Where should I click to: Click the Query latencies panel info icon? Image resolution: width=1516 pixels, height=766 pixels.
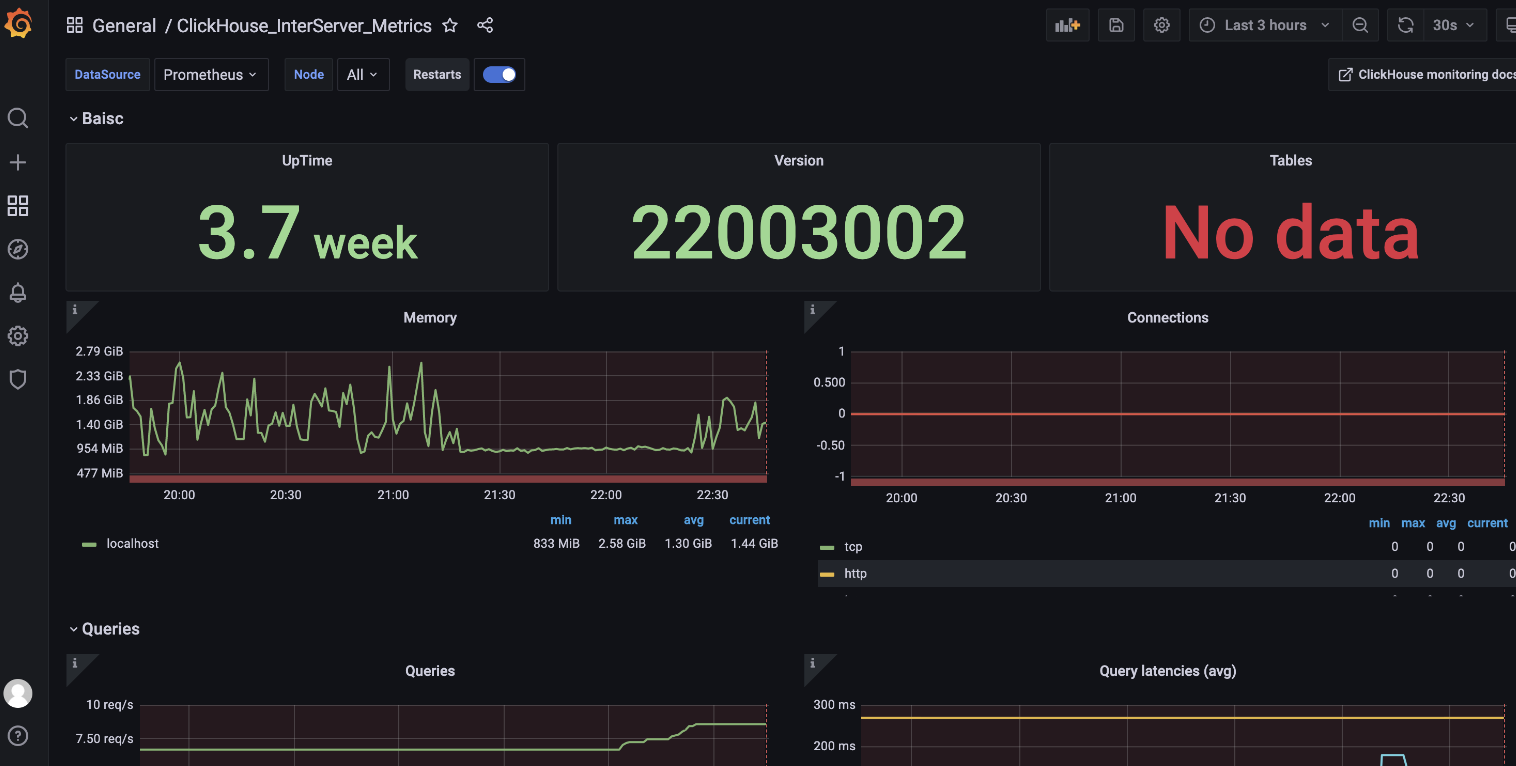(x=812, y=663)
